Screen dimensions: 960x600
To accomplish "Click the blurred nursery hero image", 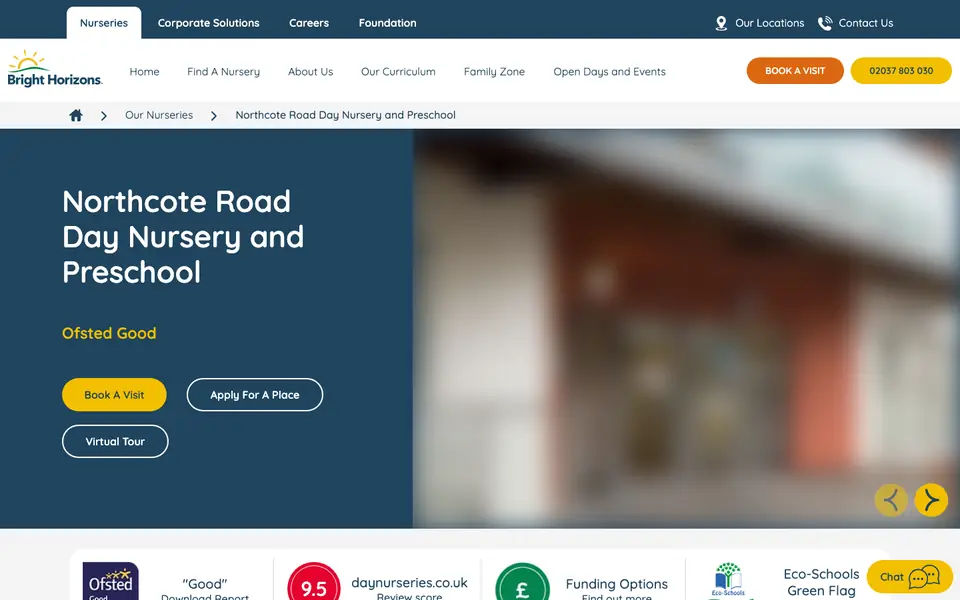I will [686, 329].
